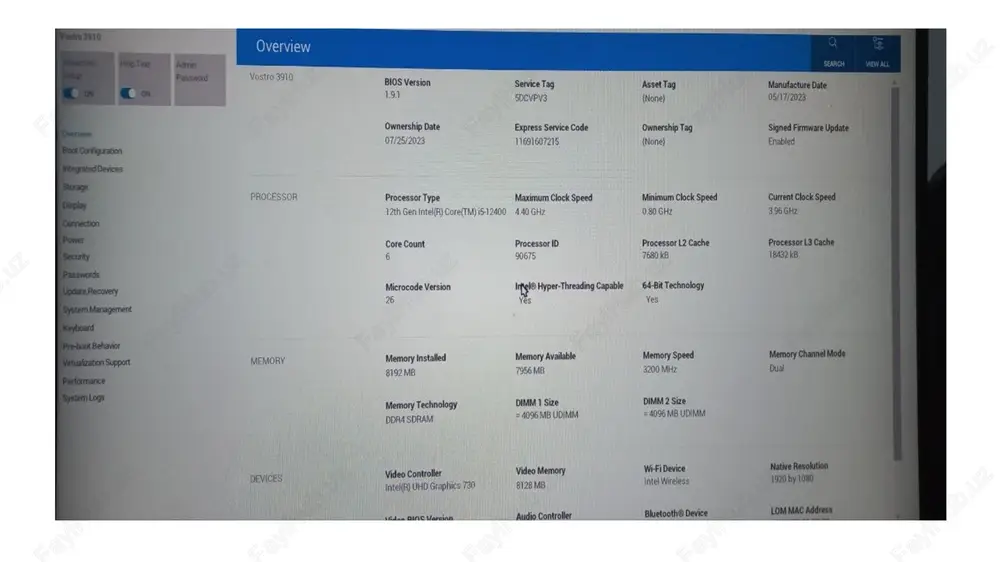Click Minimum Clock Speed 0.80 GHz
The image size is (1000, 562).
(657, 211)
